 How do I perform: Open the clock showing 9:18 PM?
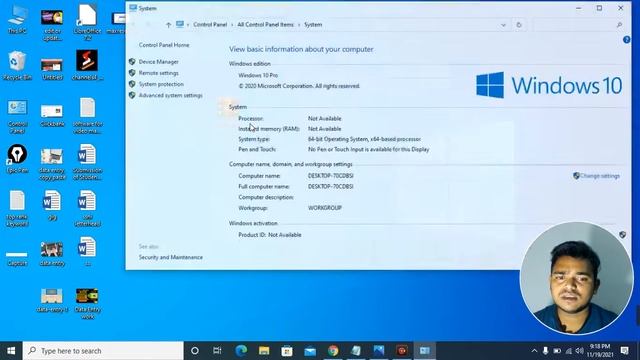click(x=600, y=351)
